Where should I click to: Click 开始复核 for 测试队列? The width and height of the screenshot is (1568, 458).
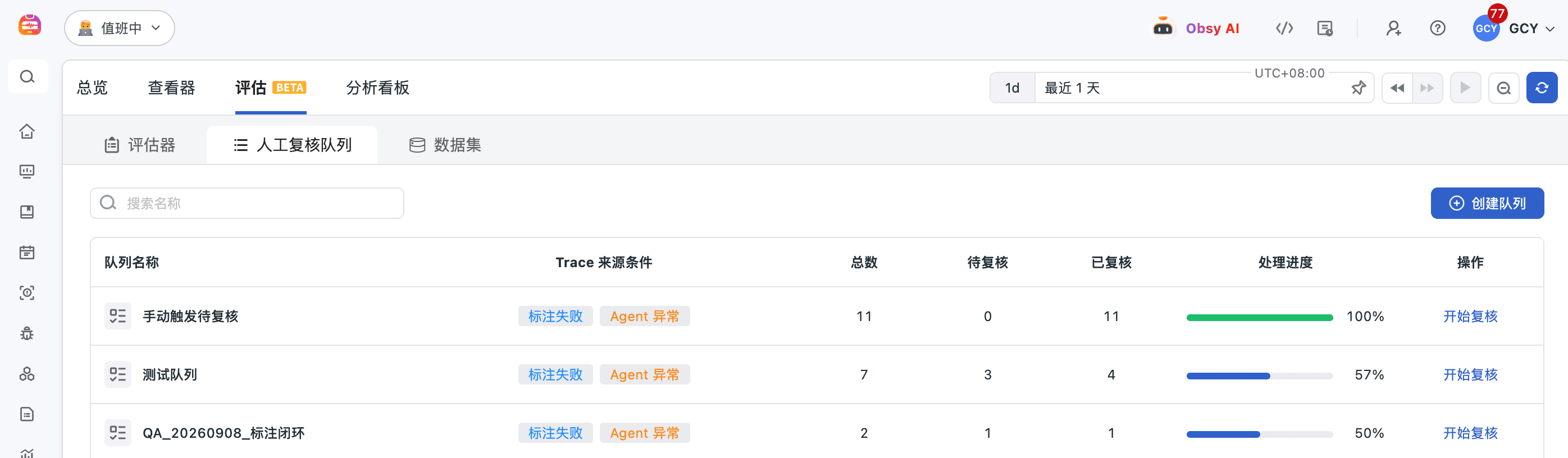1469,375
